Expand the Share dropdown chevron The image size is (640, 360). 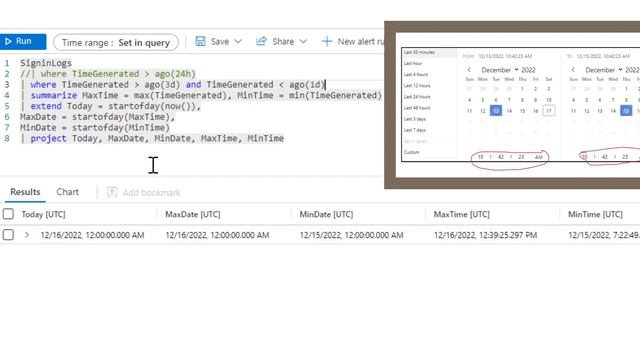(303, 41)
